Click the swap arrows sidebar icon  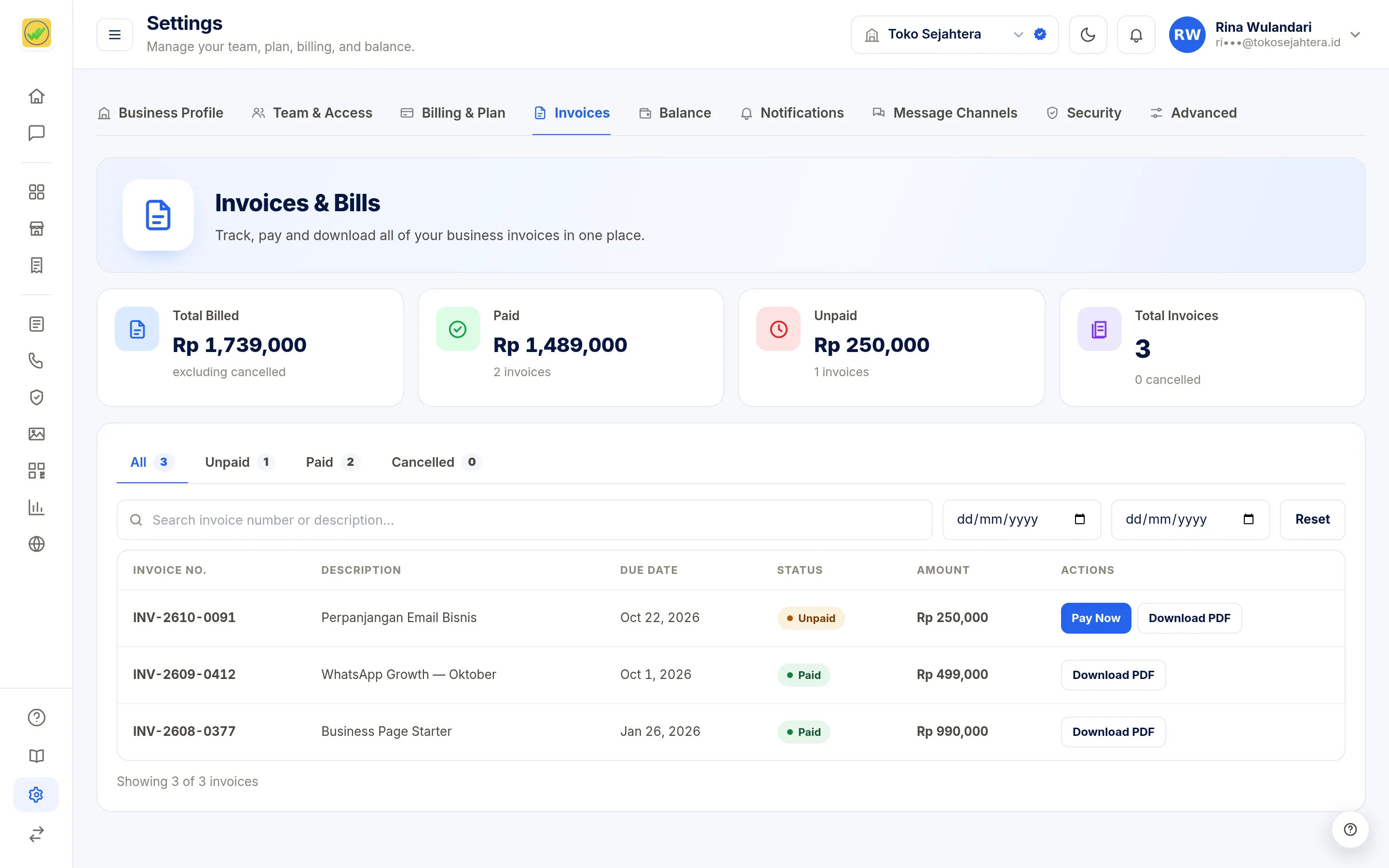(36, 834)
